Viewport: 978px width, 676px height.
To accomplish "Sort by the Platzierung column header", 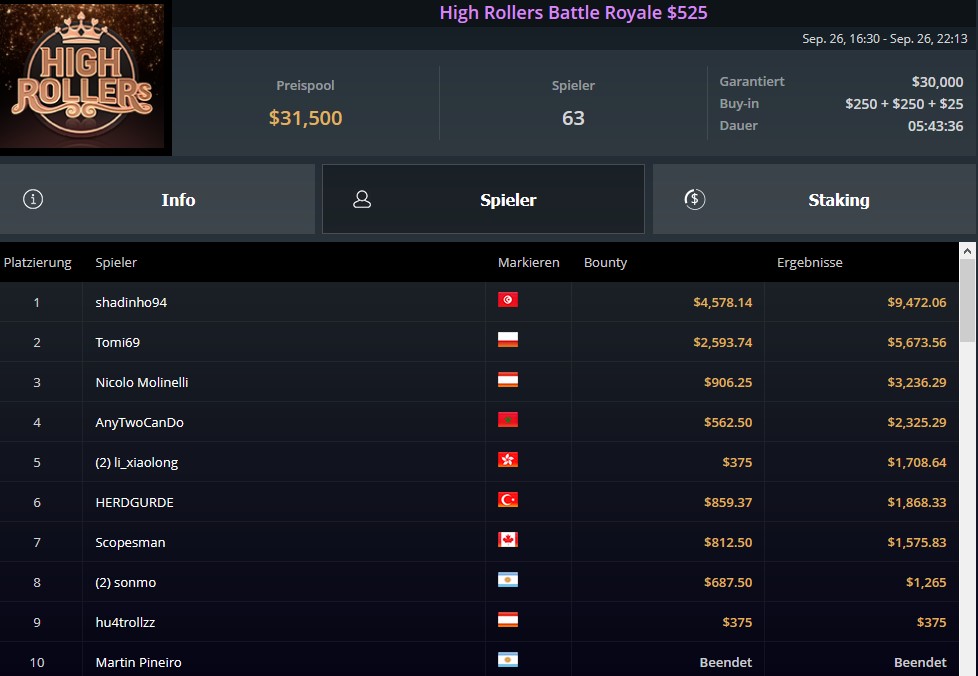I will coord(37,263).
